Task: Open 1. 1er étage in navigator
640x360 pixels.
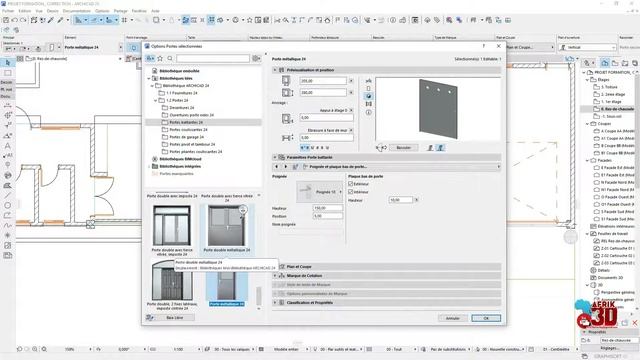Action: [611, 102]
